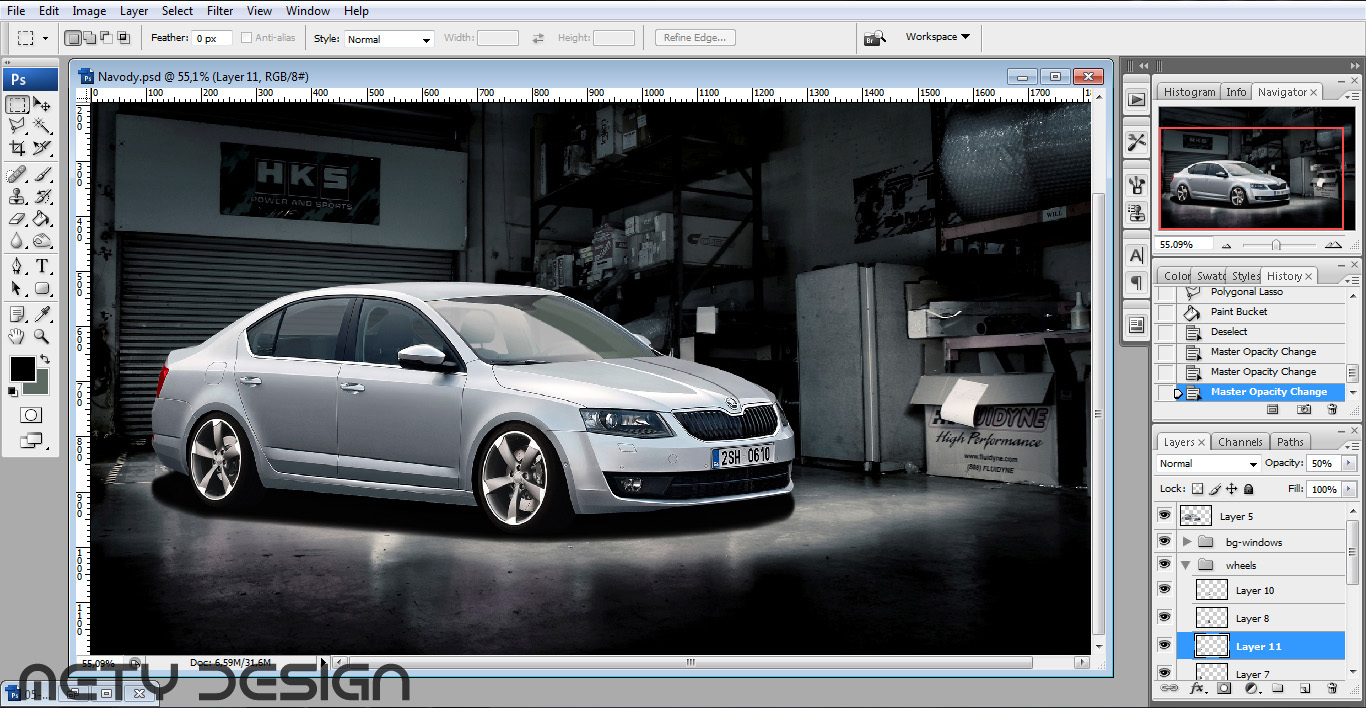The image size is (1366, 708).
Task: Swap foreground and background colors
Action: (44, 359)
